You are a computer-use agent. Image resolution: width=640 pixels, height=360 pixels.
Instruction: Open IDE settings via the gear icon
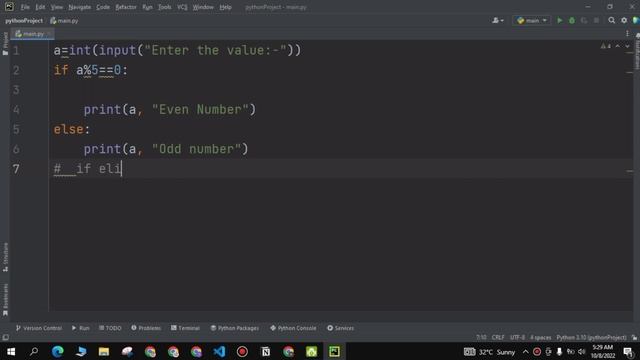click(x=624, y=20)
